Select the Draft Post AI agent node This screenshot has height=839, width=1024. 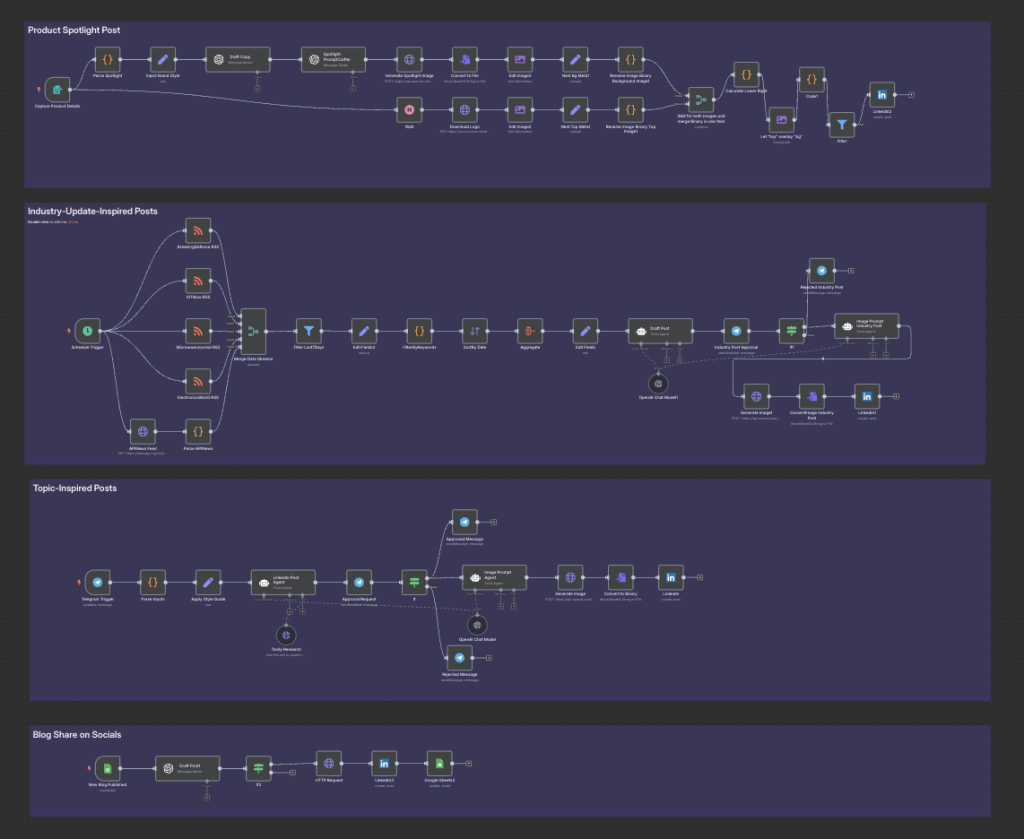660,331
